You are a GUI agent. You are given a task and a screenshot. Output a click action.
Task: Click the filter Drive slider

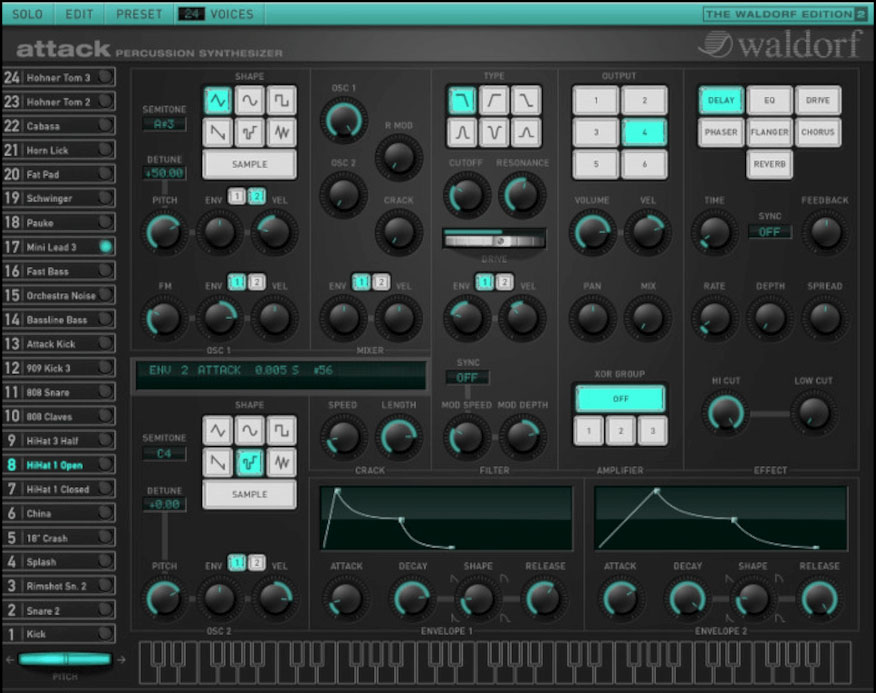pyautogui.click(x=495, y=239)
